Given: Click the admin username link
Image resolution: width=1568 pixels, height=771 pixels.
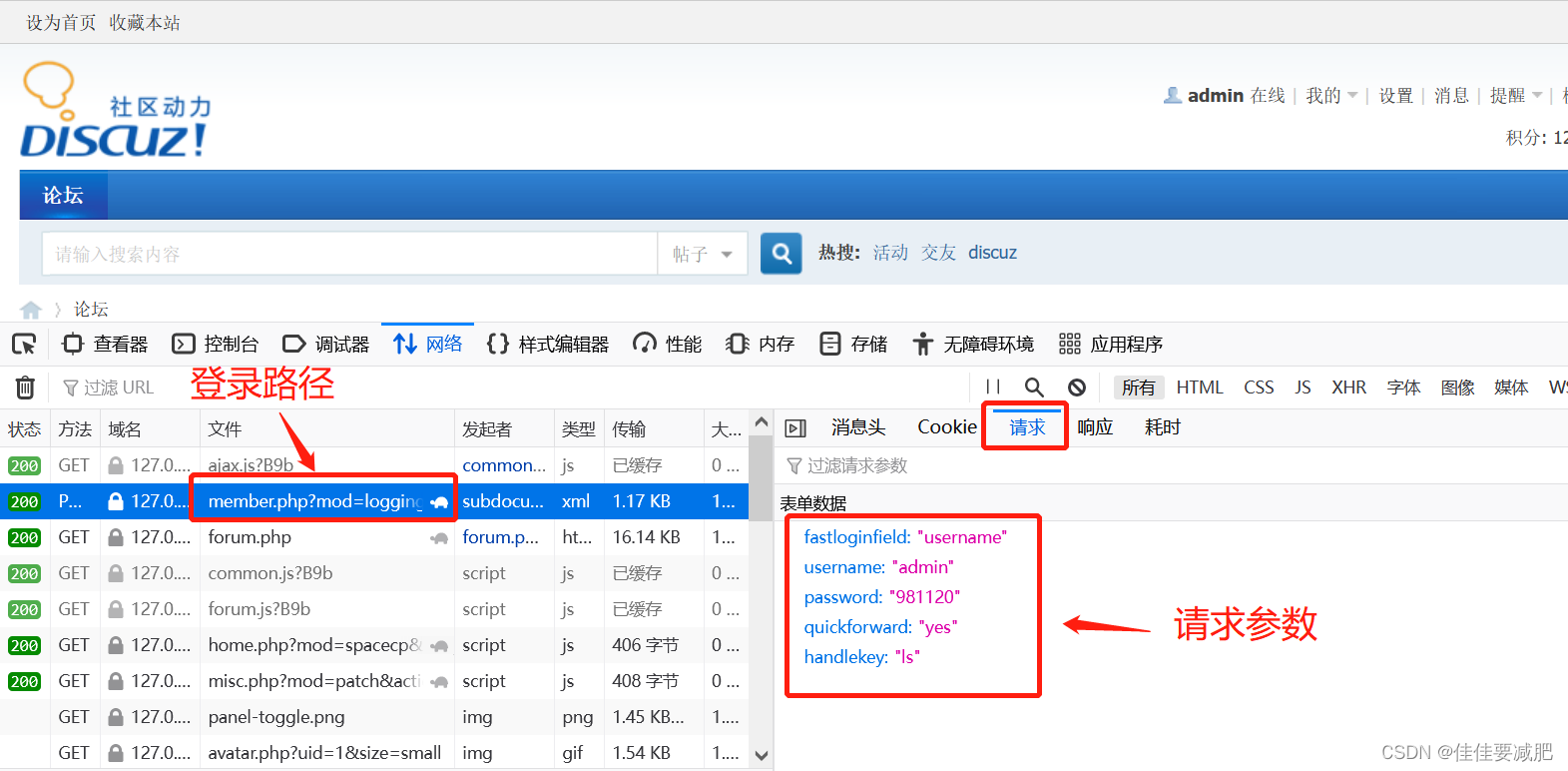Looking at the screenshot, I should [1215, 96].
